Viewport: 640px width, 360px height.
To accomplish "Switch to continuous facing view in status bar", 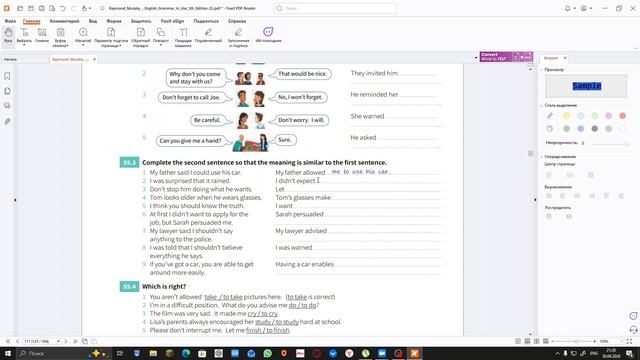I will tap(546, 341).
